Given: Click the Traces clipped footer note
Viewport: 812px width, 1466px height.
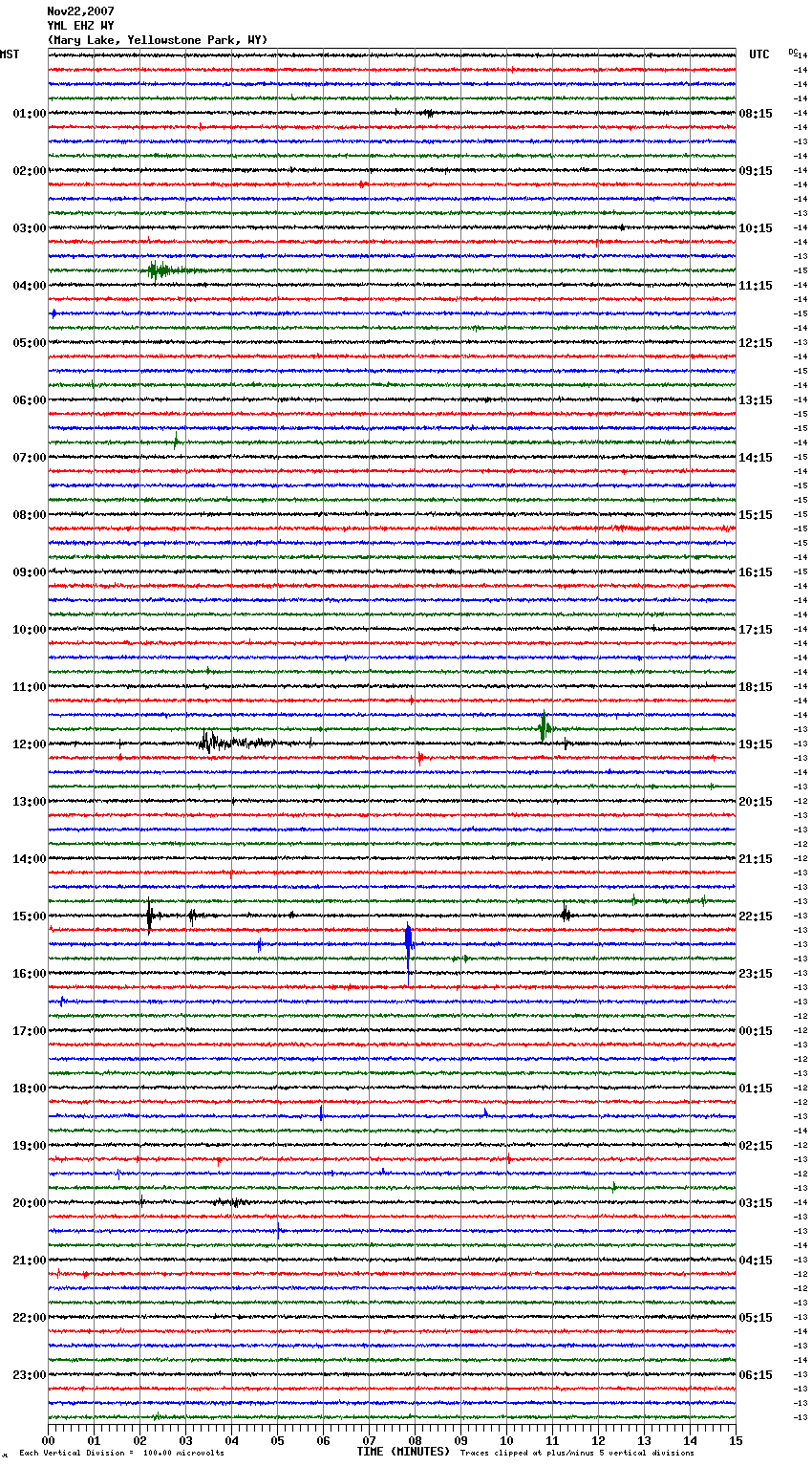Looking at the screenshot, I should pos(577,1453).
